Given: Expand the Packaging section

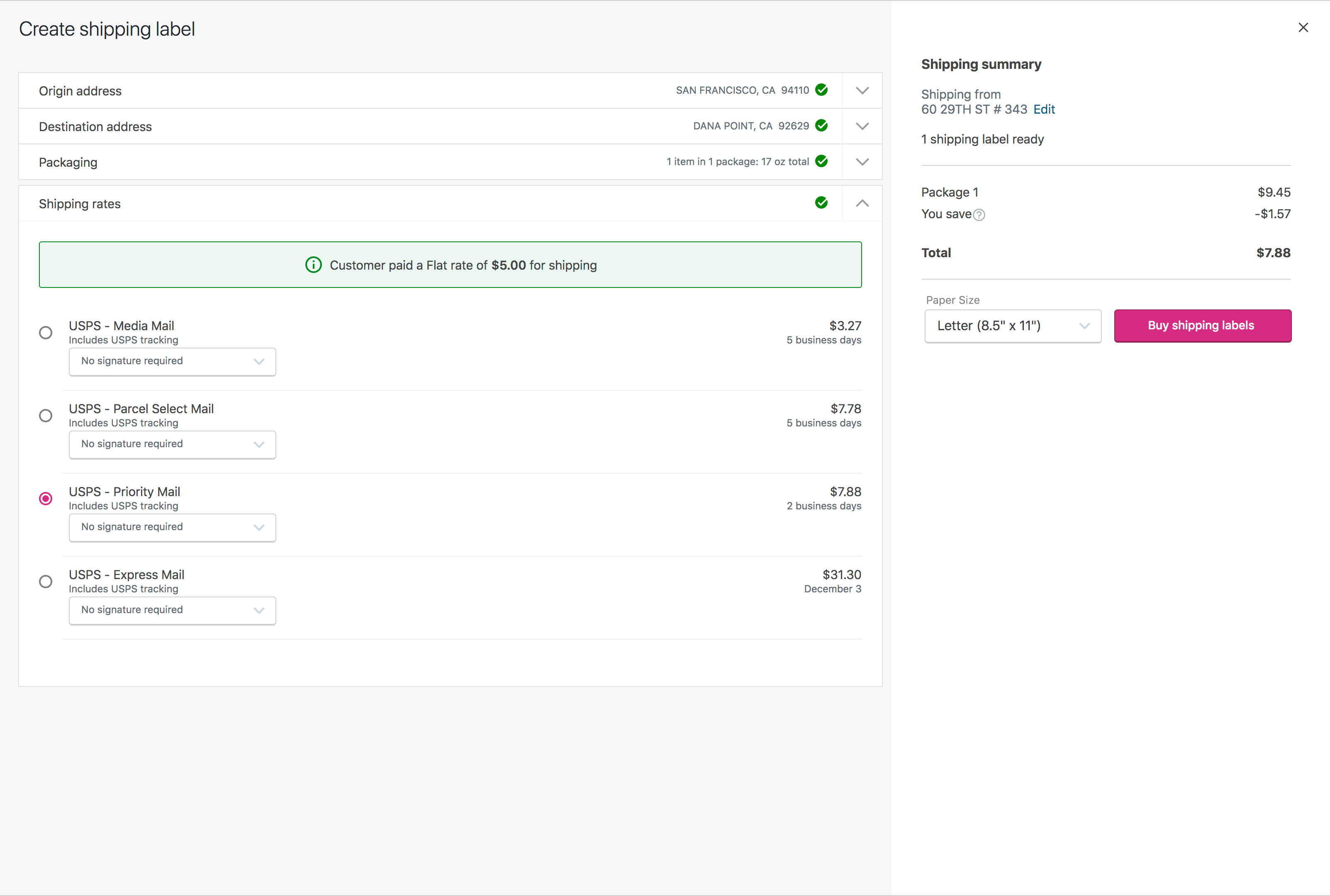Looking at the screenshot, I should click(862, 162).
